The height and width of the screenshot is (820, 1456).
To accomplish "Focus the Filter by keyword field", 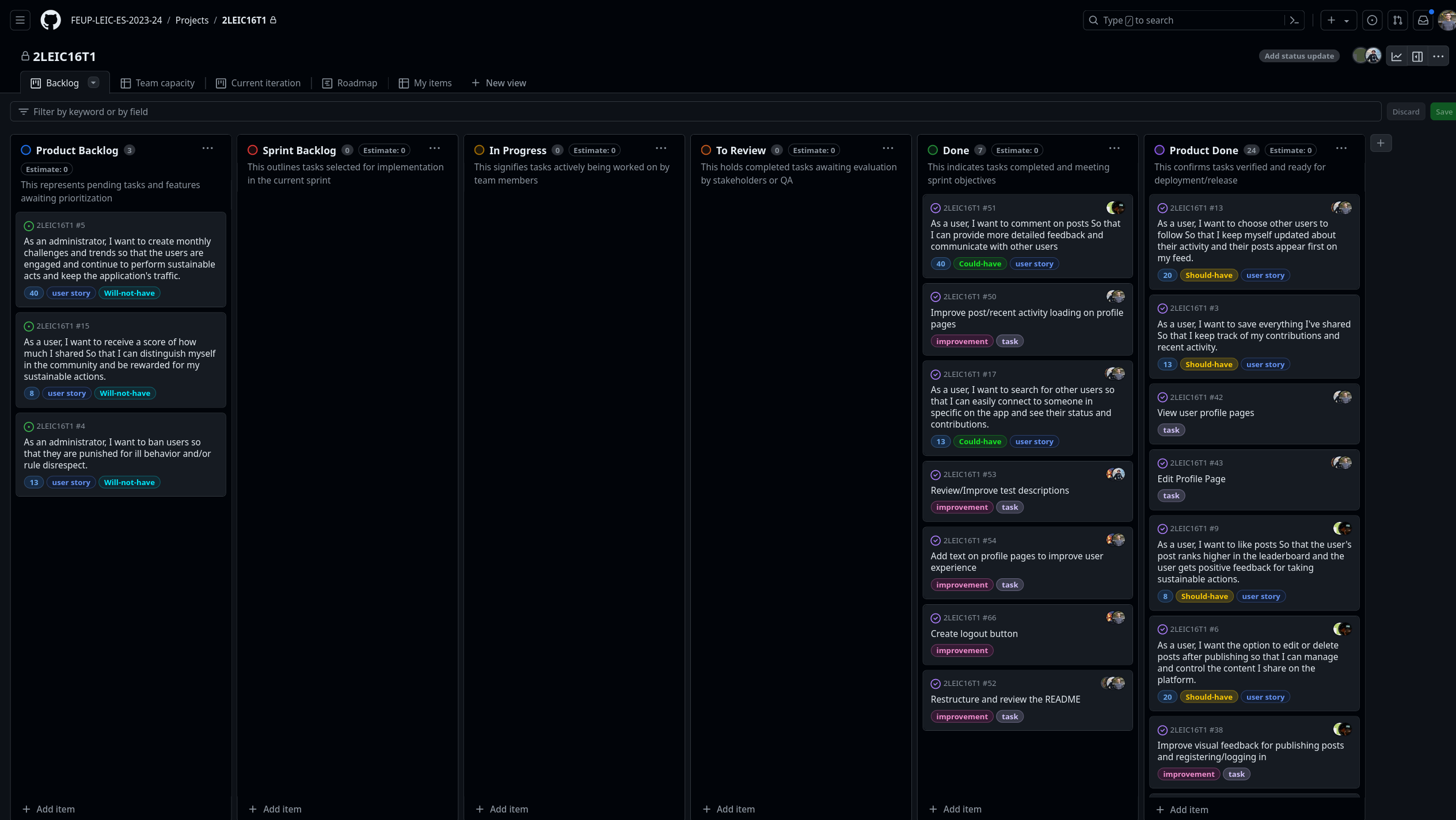I will [691, 112].
